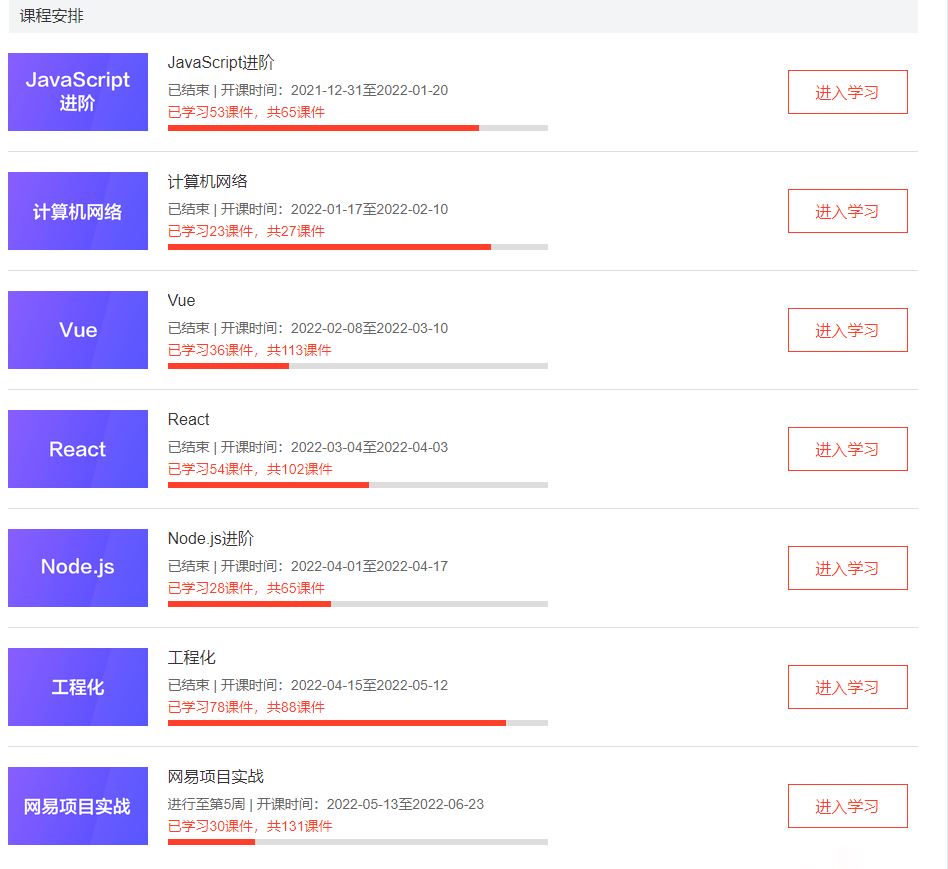Open the 计算机网络 course thumbnail
This screenshot has height=869, width=948.
coord(78,211)
